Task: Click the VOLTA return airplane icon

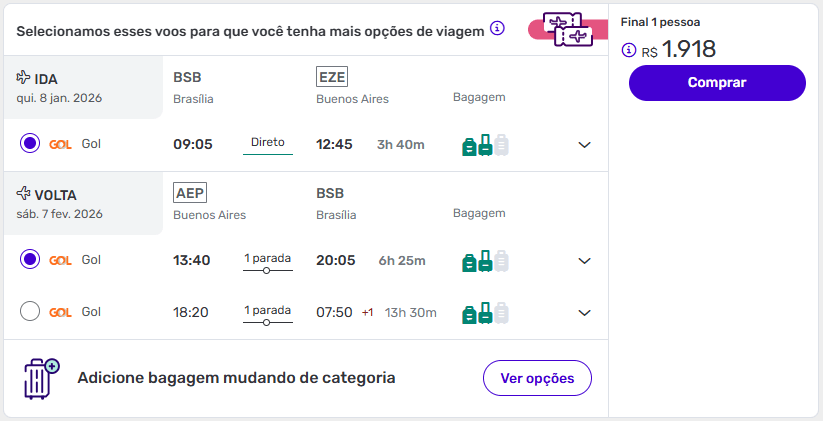Action: (24, 194)
